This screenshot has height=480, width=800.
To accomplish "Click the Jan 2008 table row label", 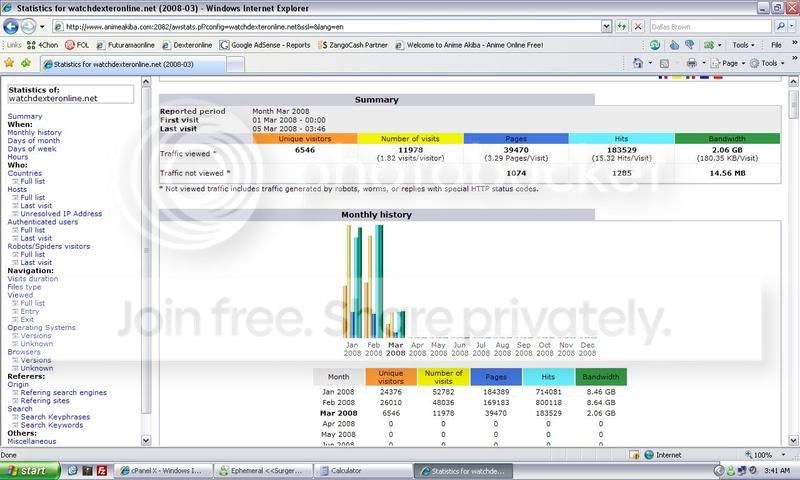I will [x=338, y=392].
